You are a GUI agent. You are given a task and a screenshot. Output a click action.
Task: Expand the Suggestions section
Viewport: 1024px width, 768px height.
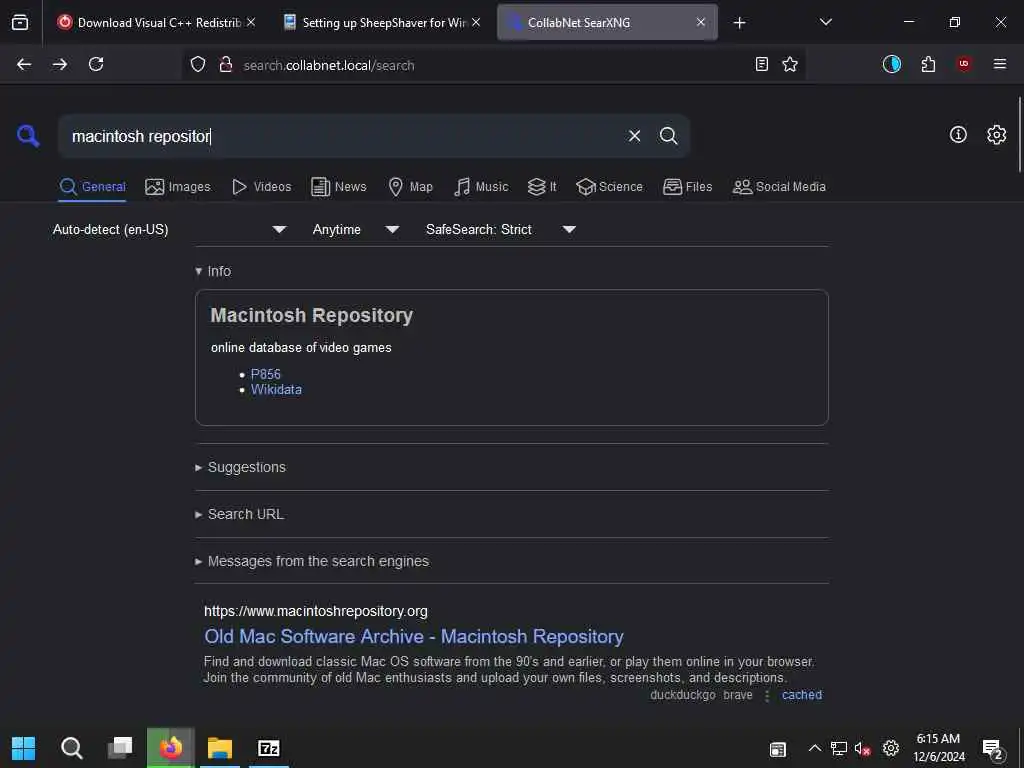[240, 467]
